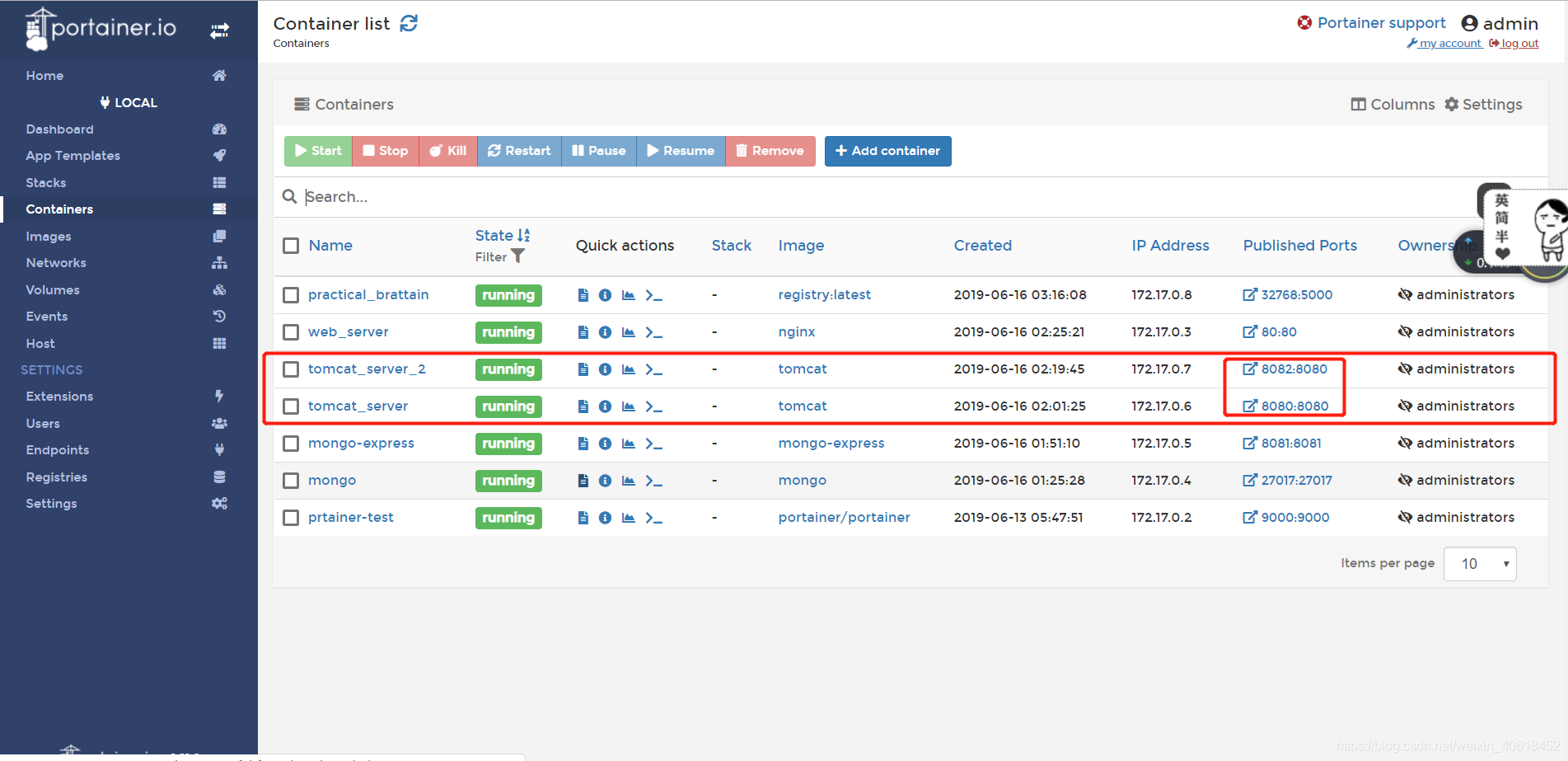
Task: Click the State filter funnel icon
Action: click(x=517, y=256)
